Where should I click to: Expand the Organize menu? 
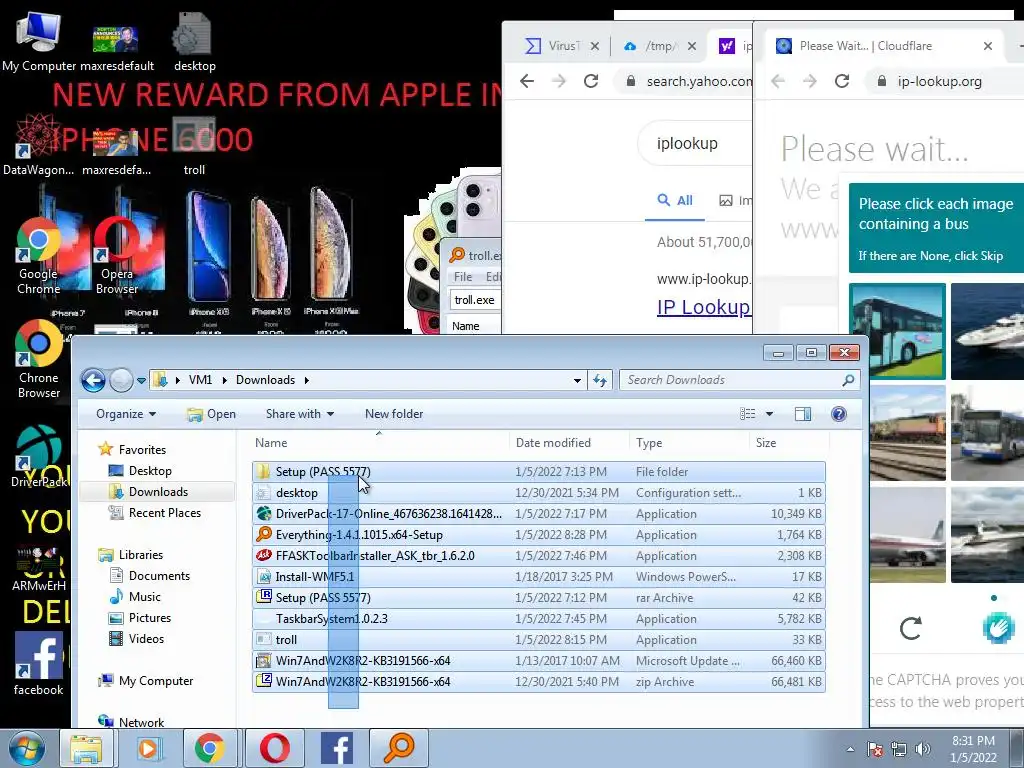click(125, 414)
